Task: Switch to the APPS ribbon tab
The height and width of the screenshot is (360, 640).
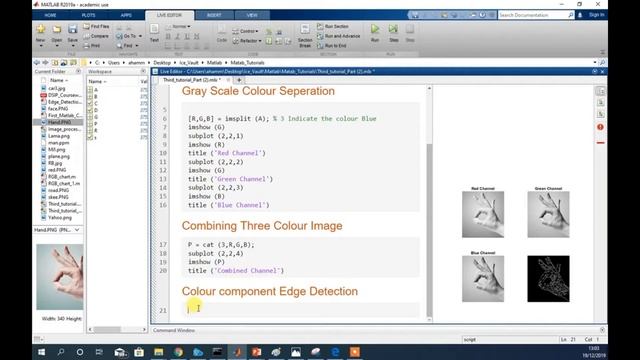Action: 126,15
